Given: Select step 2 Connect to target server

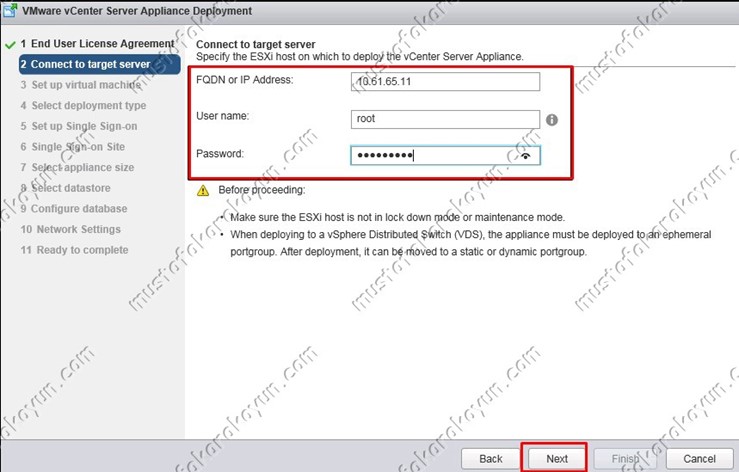Looking at the screenshot, I should coord(99,64).
